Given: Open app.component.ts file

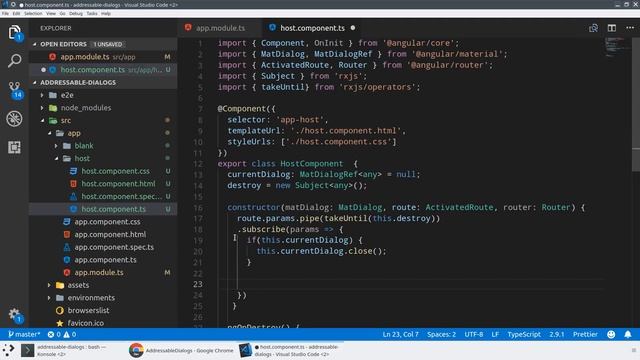Looking at the screenshot, I should [x=103, y=260].
